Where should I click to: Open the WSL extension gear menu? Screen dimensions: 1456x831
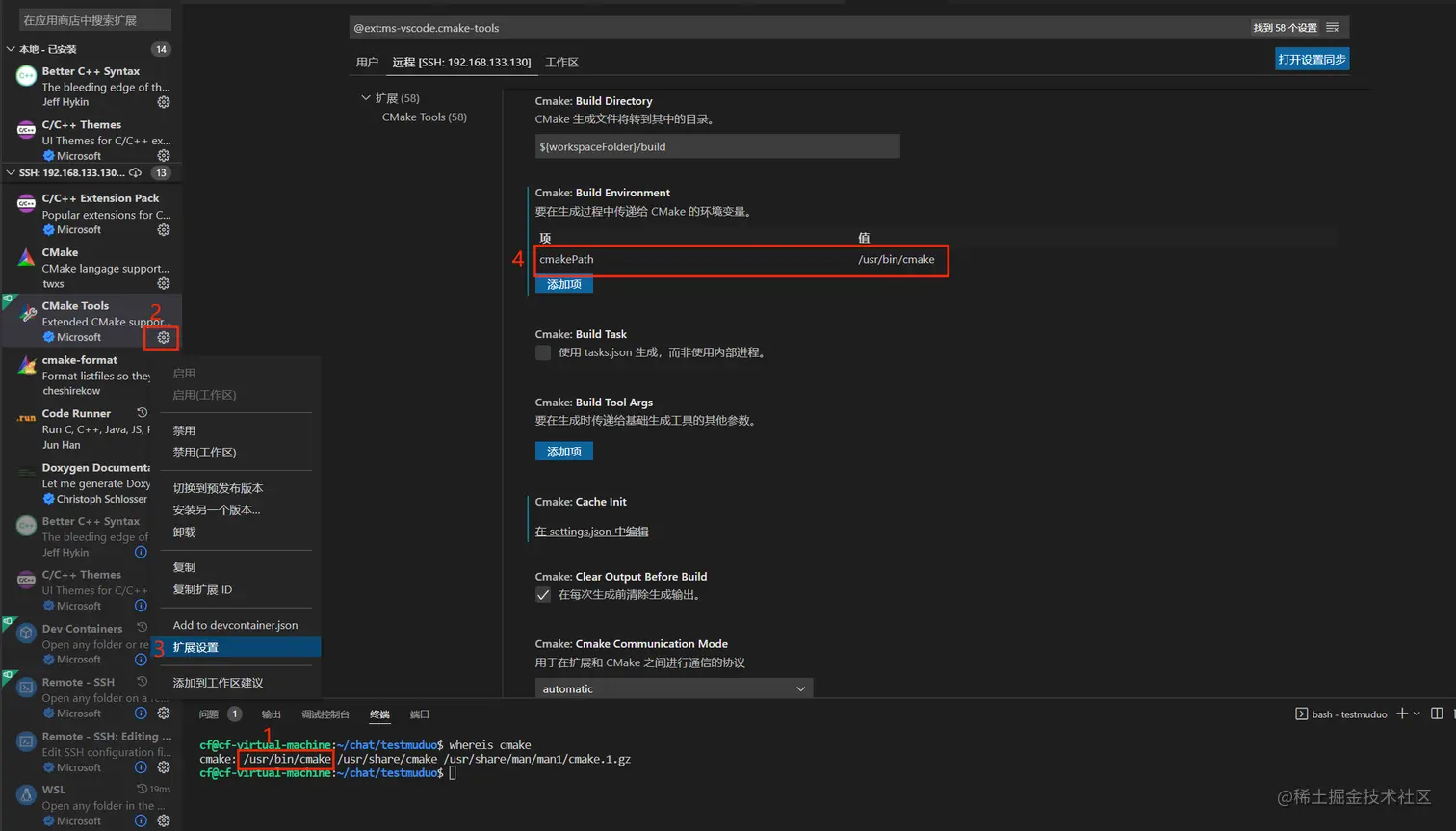164,821
